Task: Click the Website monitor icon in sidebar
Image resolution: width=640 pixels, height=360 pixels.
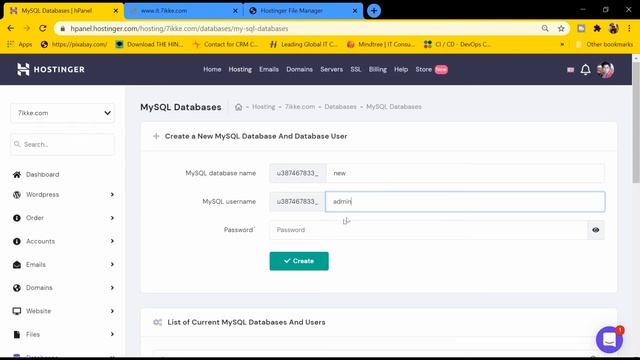Action: [17, 311]
